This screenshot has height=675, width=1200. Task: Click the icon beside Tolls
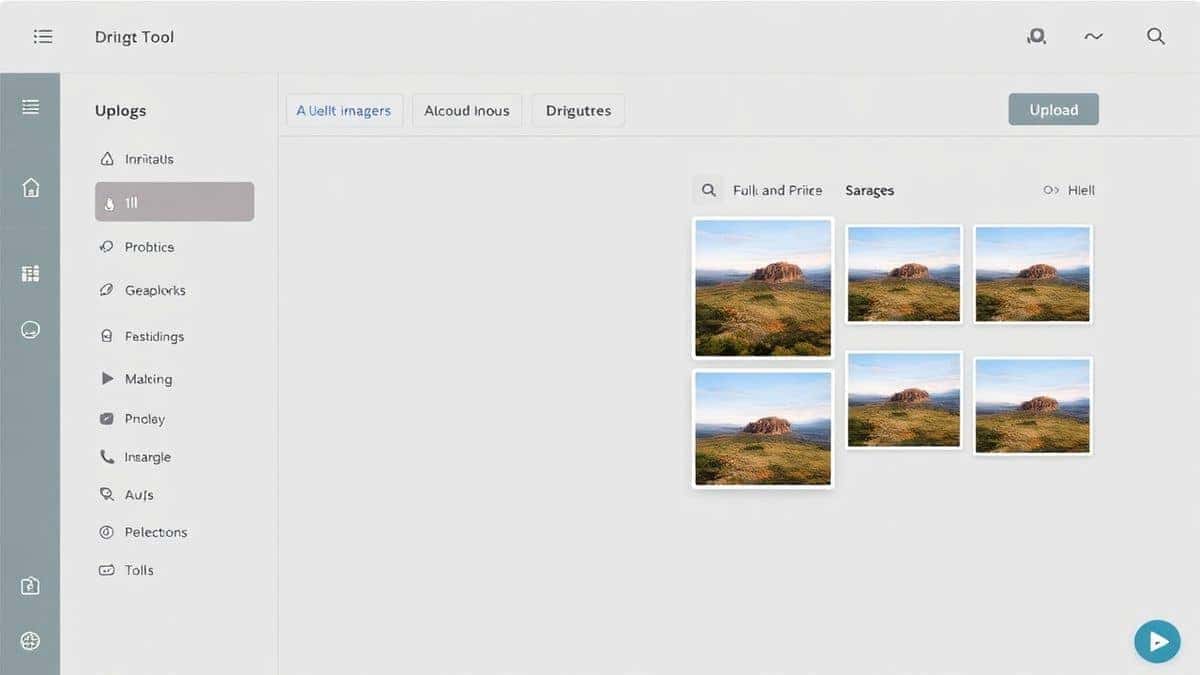(x=107, y=570)
